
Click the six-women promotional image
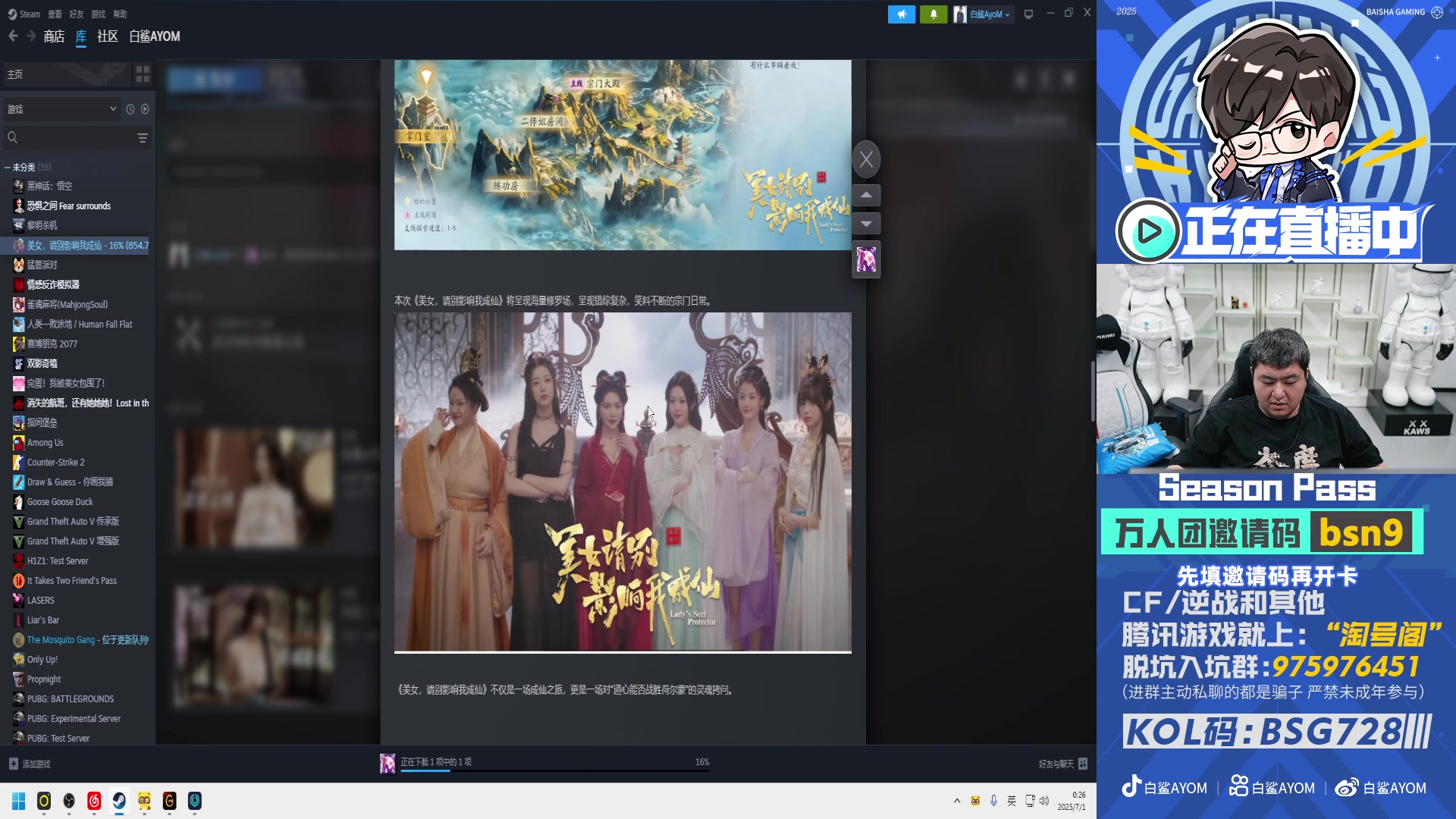pyautogui.click(x=623, y=482)
